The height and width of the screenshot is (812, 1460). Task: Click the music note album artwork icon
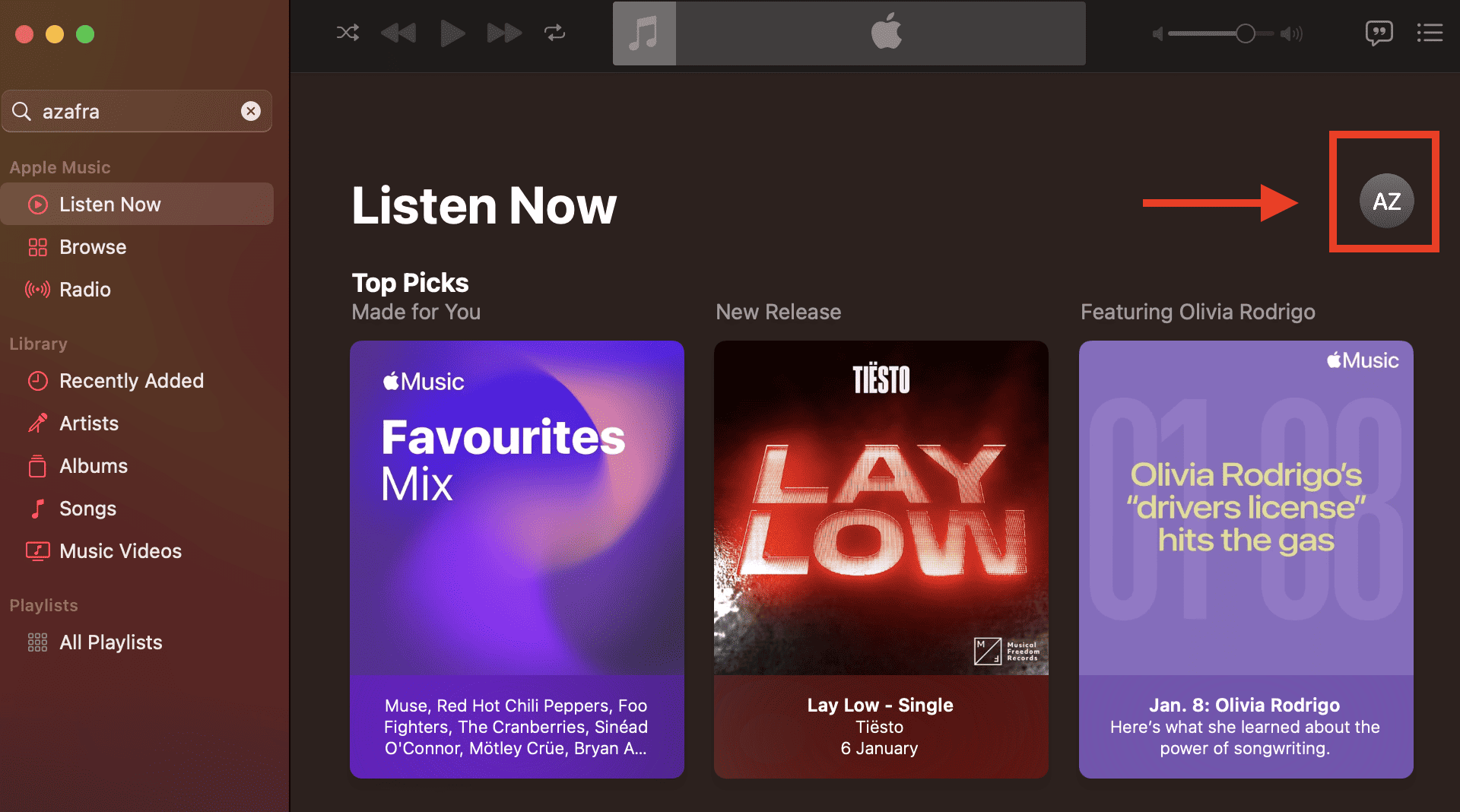coord(644,33)
